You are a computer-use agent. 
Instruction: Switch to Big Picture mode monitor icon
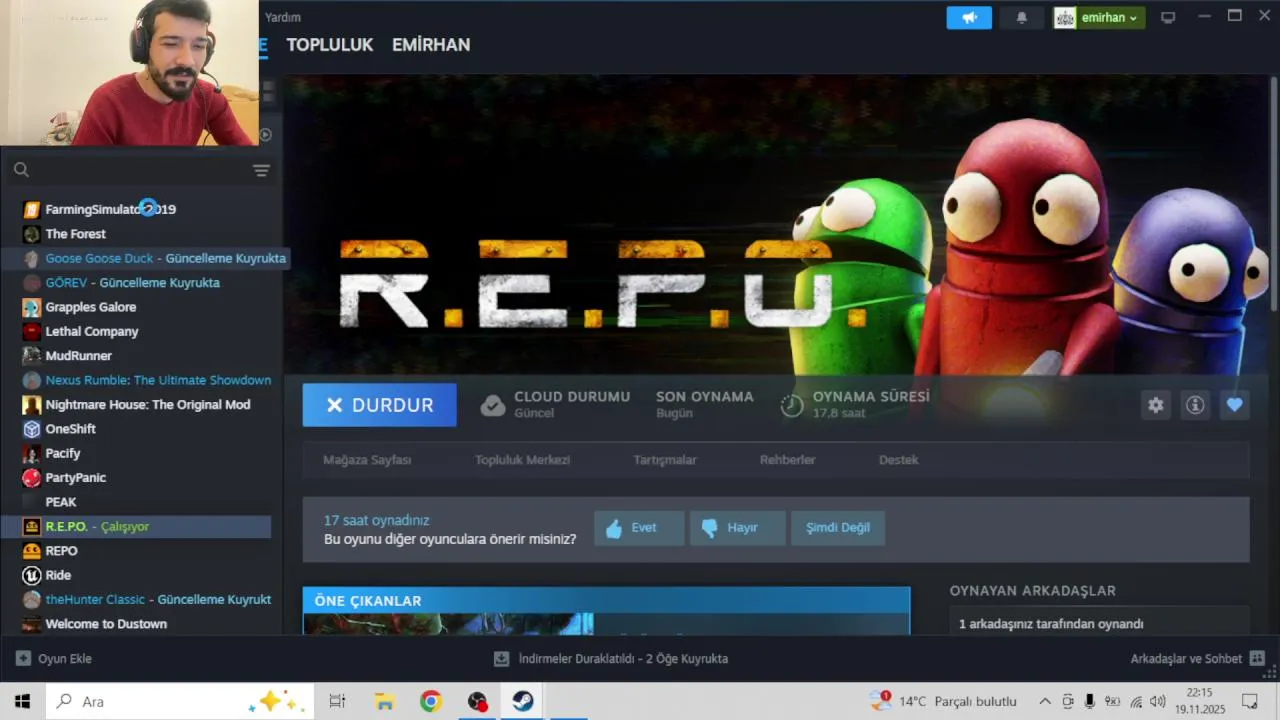(x=1168, y=17)
